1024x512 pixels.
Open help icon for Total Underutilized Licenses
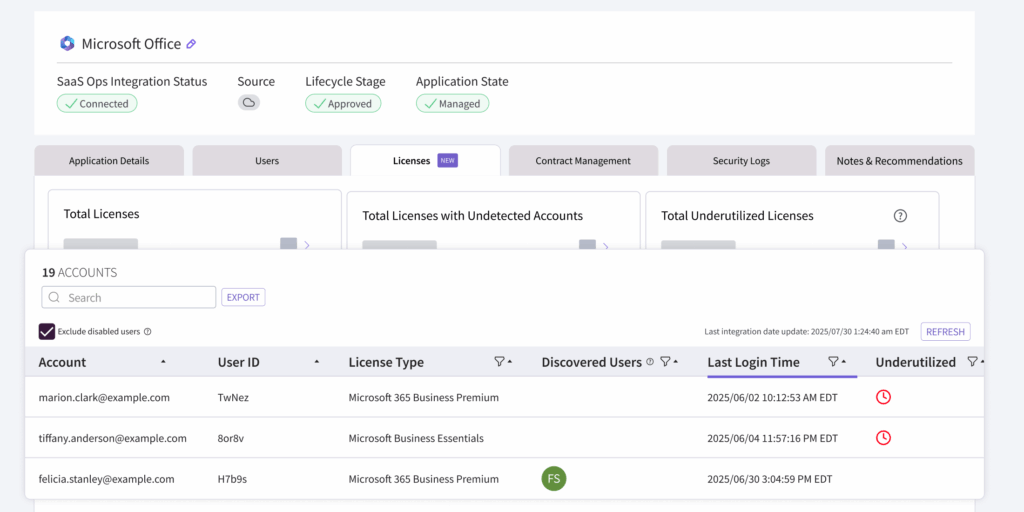click(900, 215)
